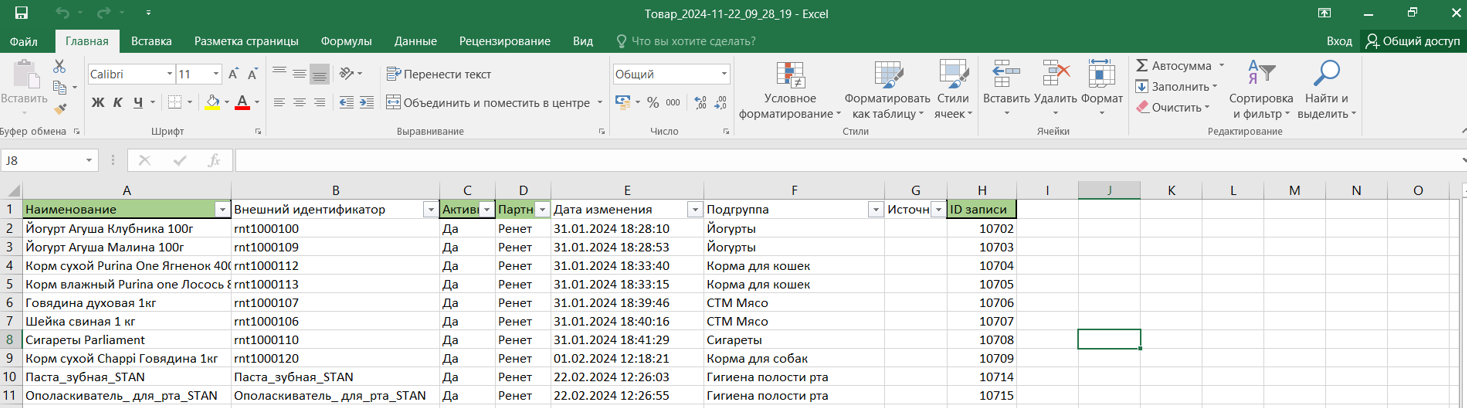The height and width of the screenshot is (408, 1467).
Task: Click the percent style icon
Action: (x=653, y=103)
